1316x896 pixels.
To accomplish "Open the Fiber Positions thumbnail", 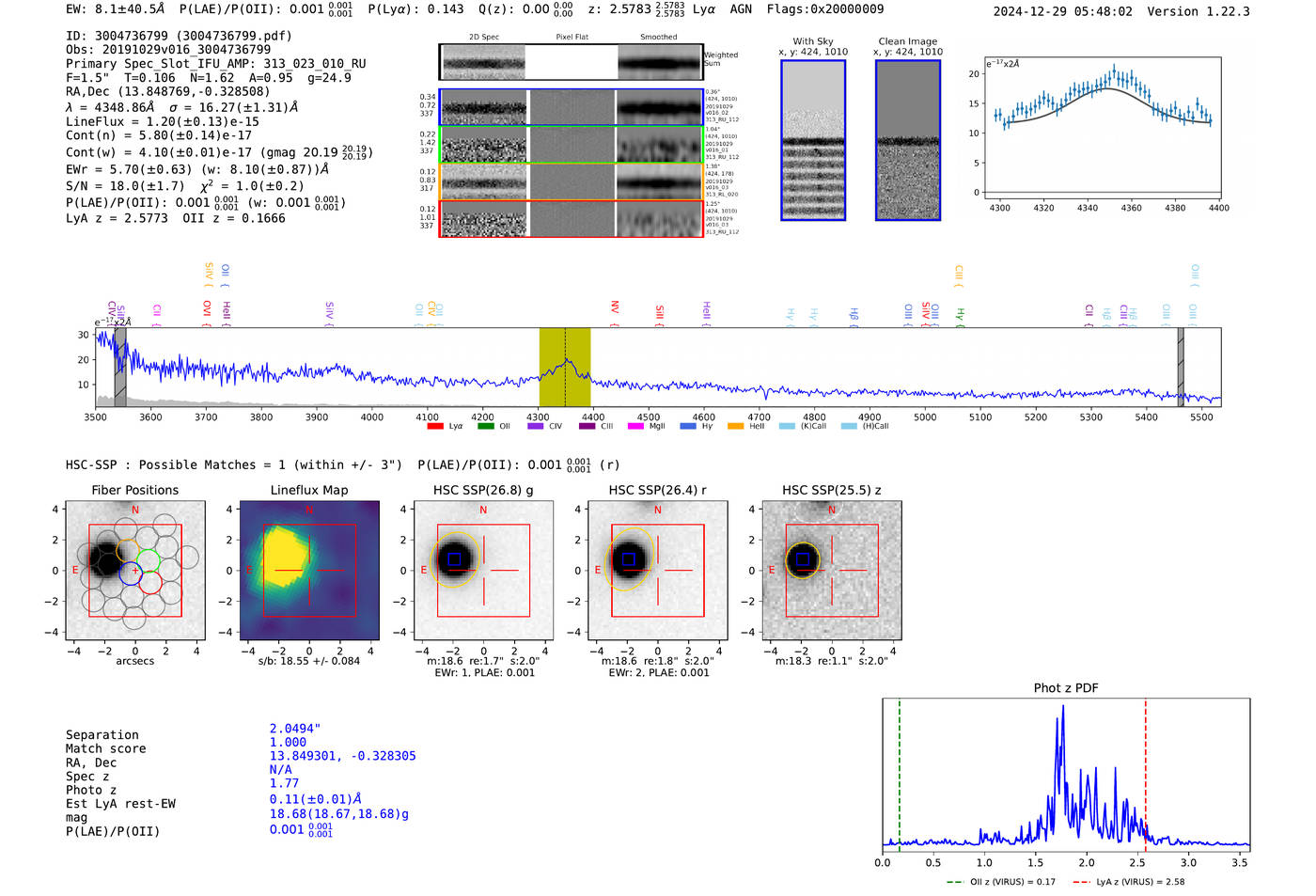I will [135, 572].
